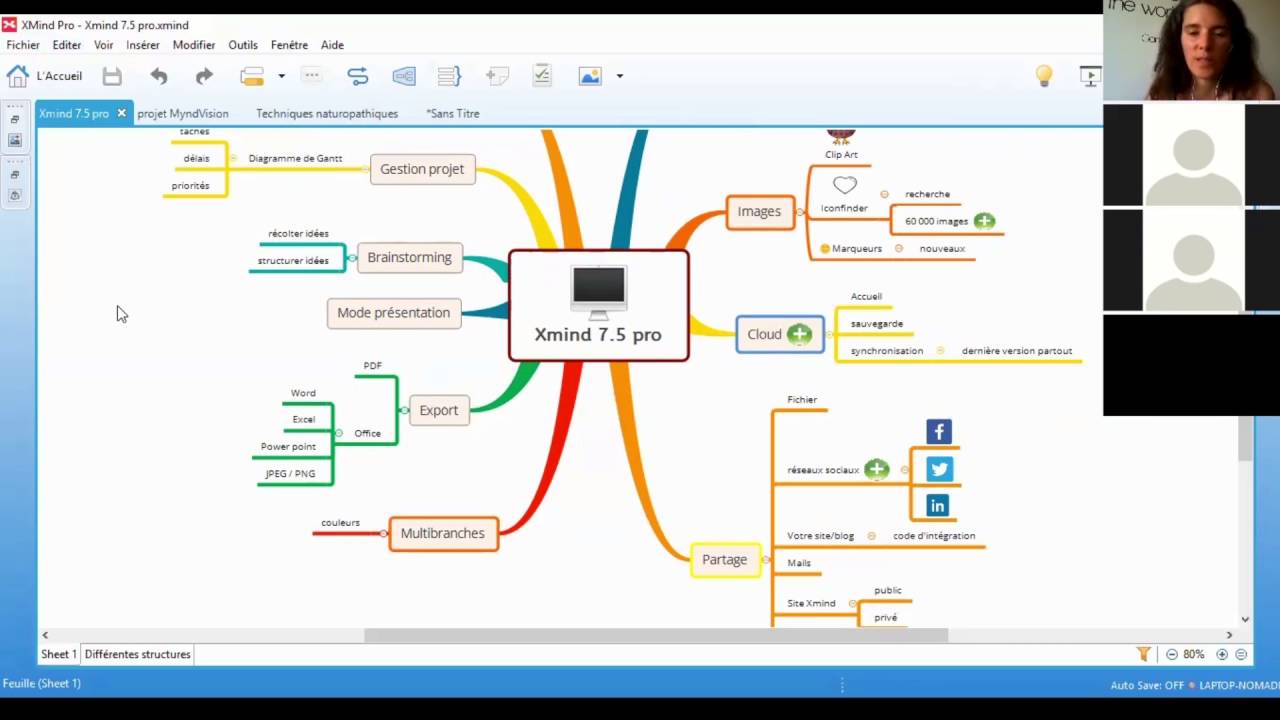This screenshot has height=720, width=1280.
Task: Undo the last action
Action: (x=159, y=76)
